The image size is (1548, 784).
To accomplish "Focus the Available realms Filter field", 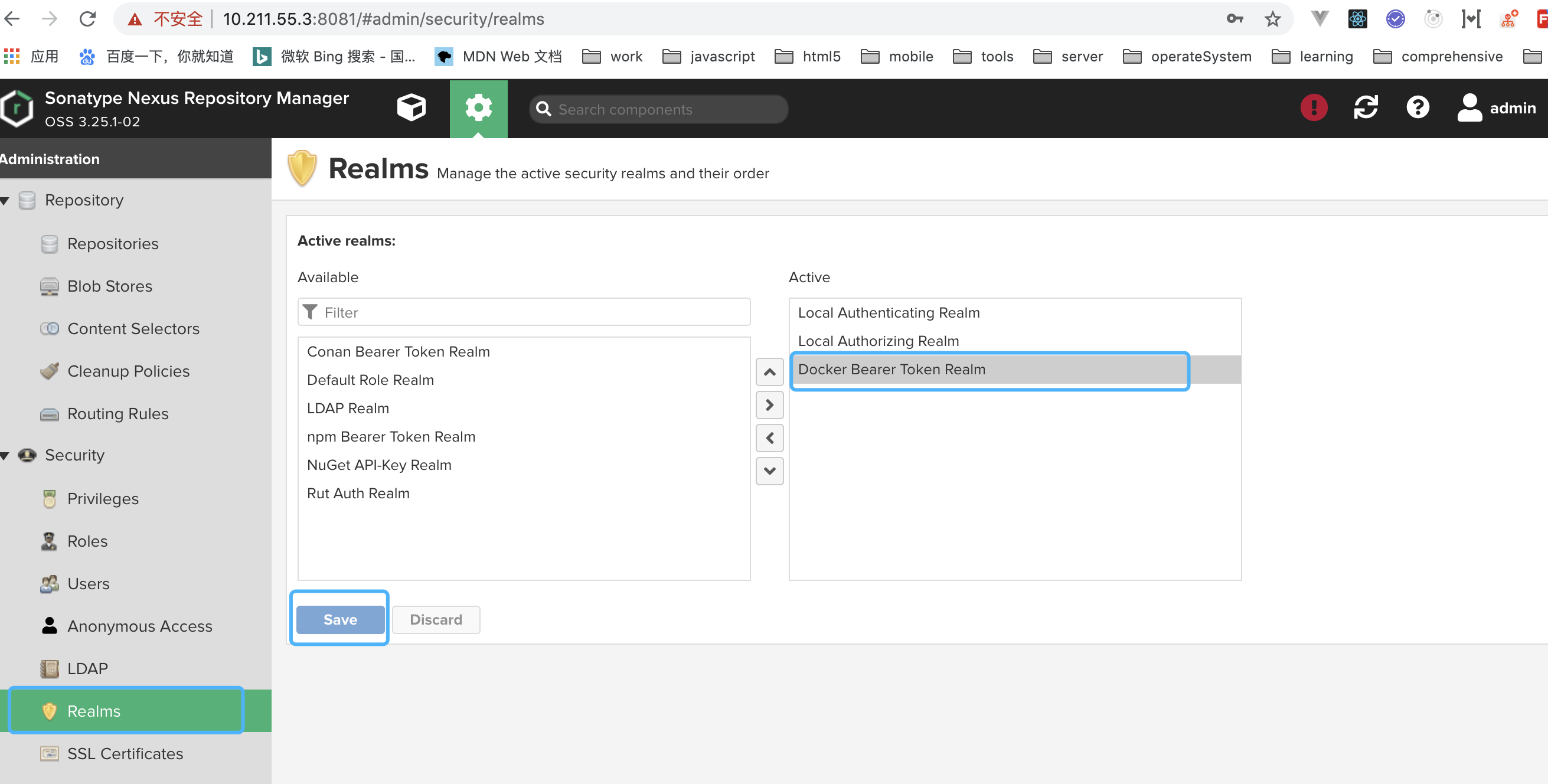I will point(524,312).
